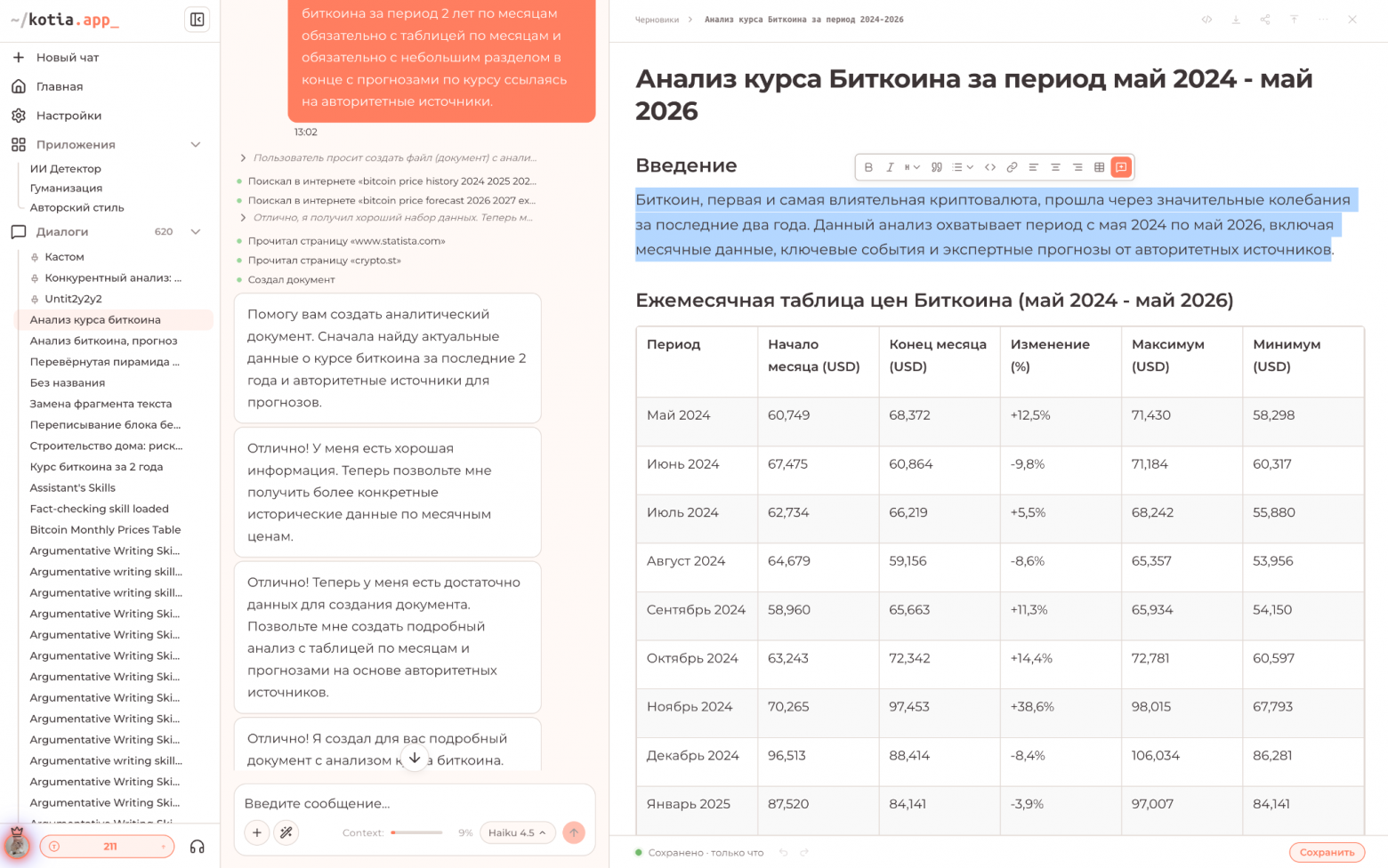Center-align the selected text
The image size is (1388, 868).
coord(1055,167)
